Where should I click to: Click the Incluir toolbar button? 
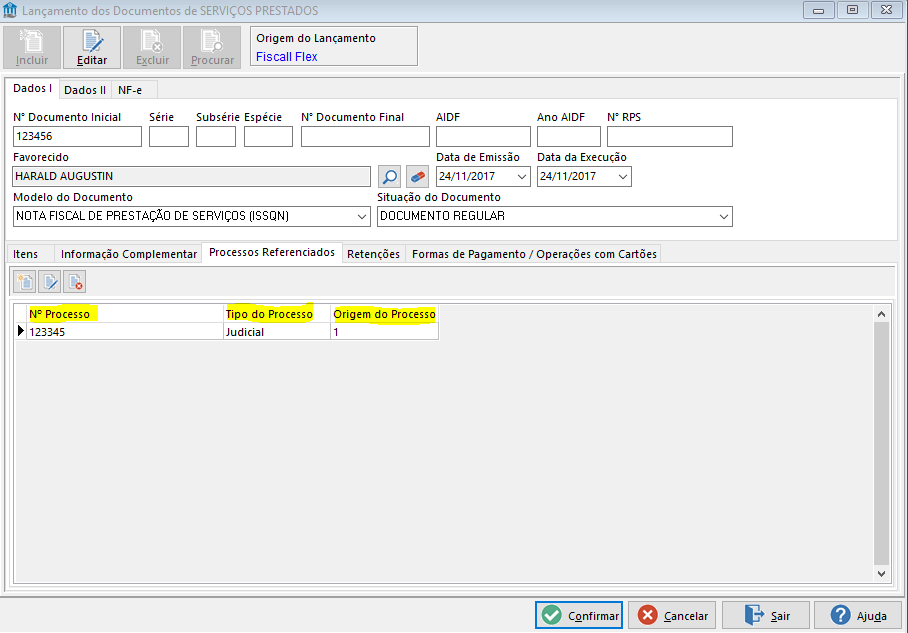tap(32, 47)
